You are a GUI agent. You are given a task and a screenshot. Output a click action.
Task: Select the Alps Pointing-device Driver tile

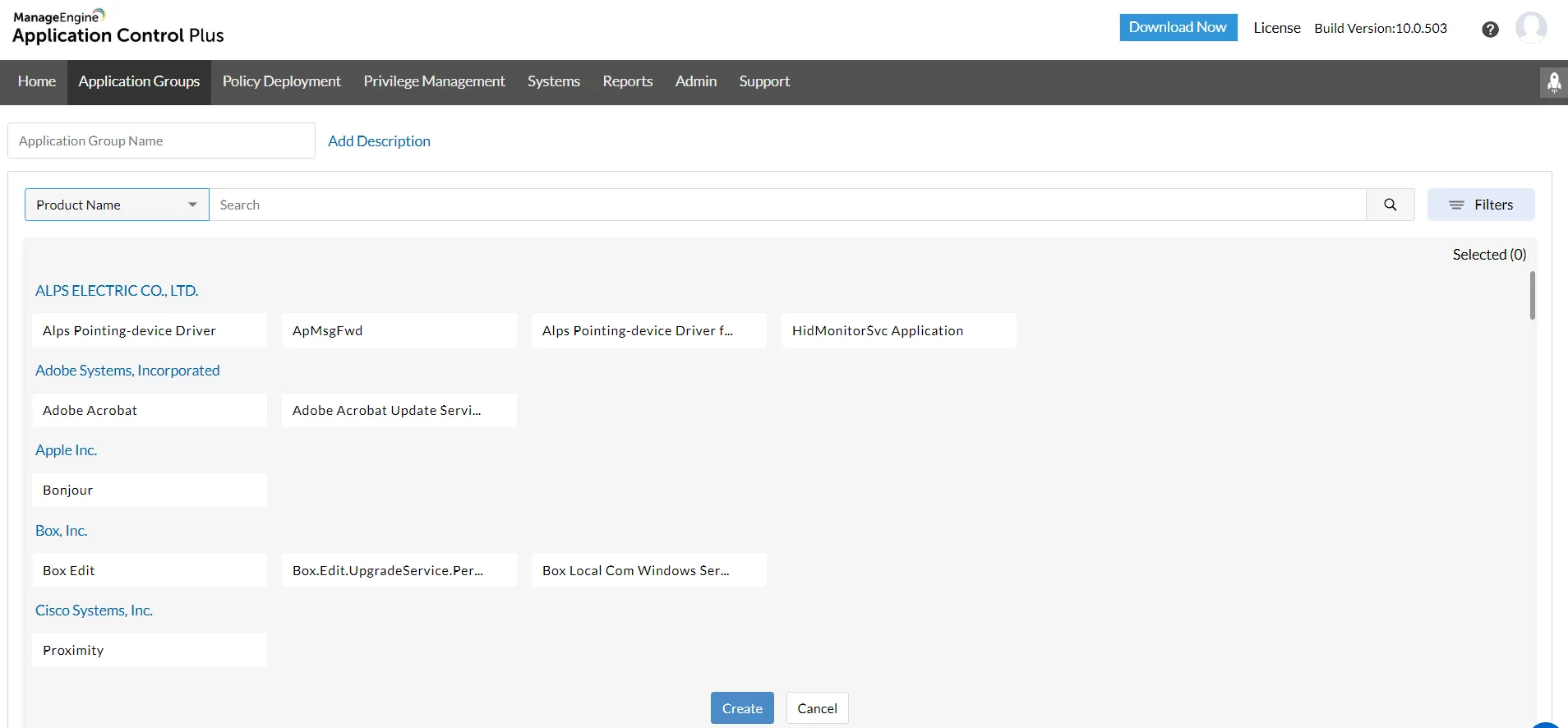(x=150, y=330)
